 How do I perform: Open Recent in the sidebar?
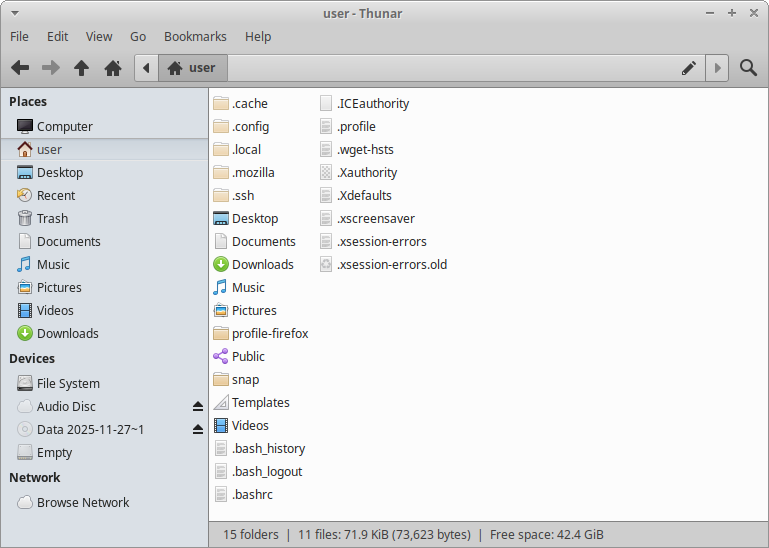tap(104, 195)
